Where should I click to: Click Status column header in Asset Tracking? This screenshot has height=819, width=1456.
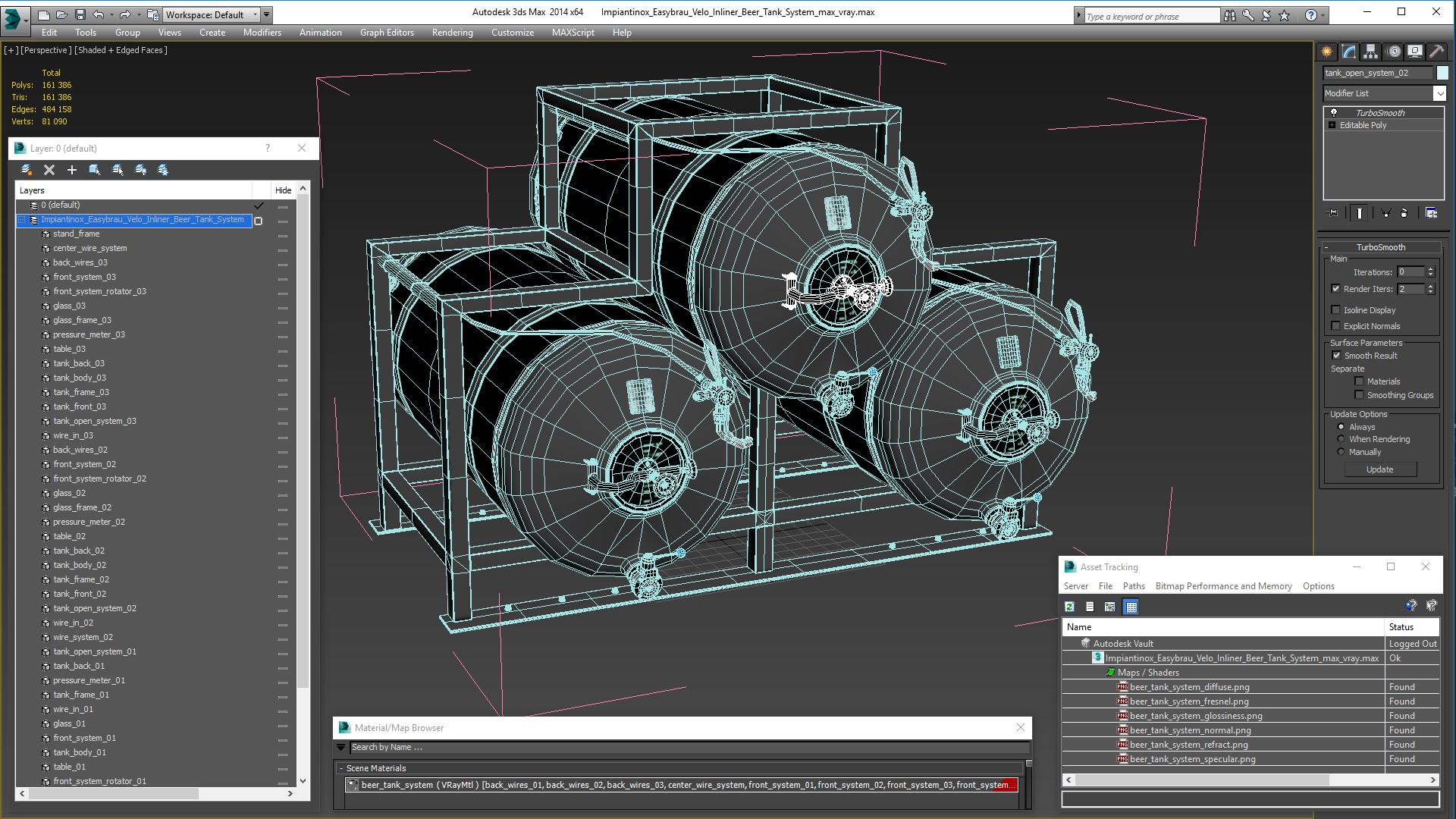pos(1411,627)
